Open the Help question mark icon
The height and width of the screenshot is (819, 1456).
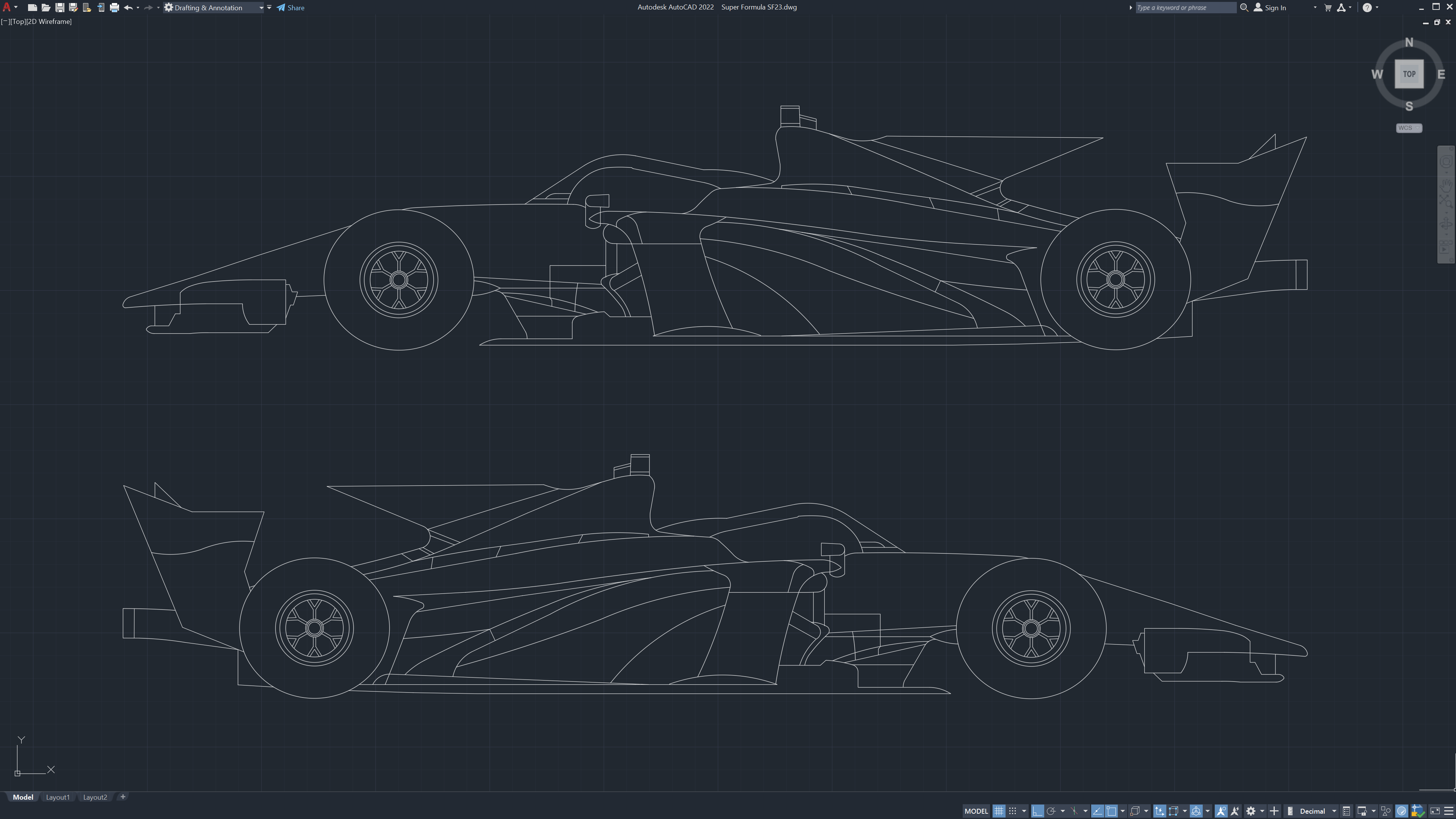(x=1367, y=7)
